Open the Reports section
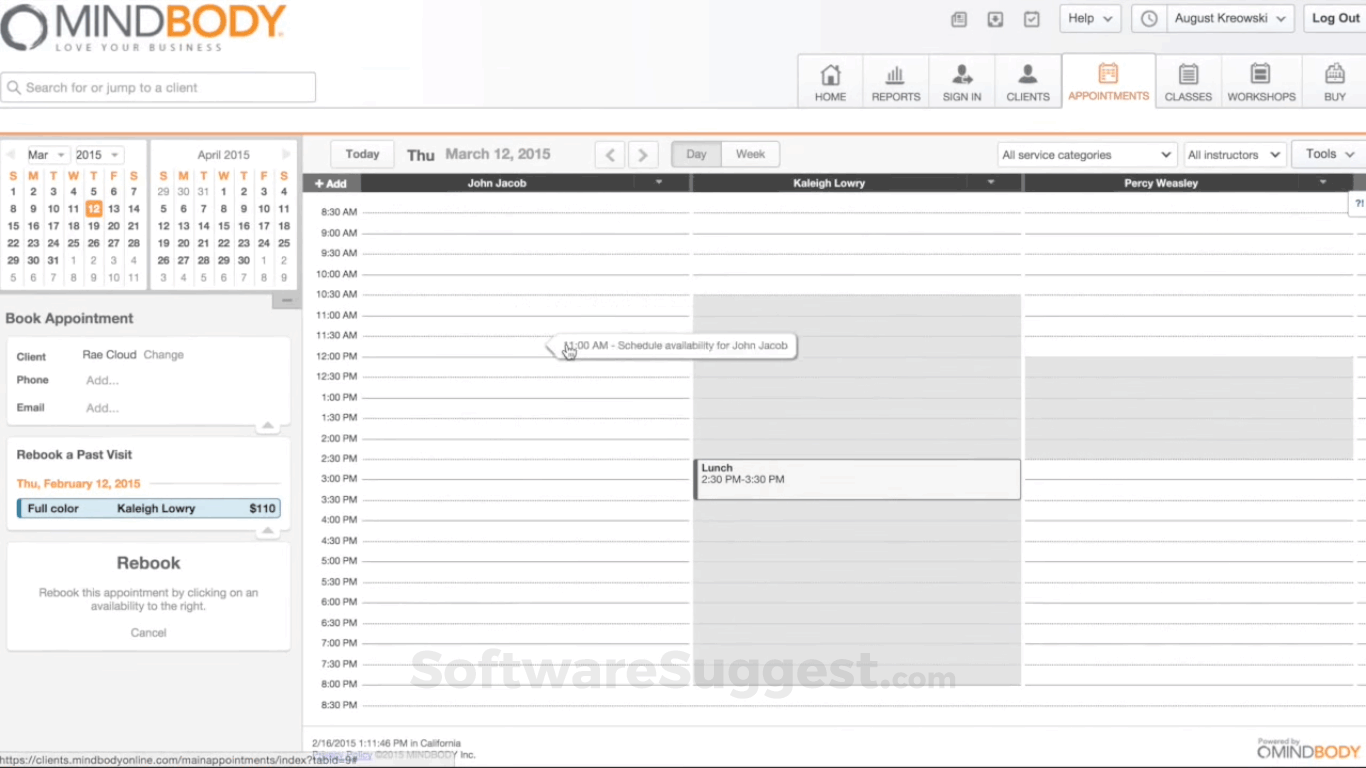The image size is (1366, 768). (x=895, y=80)
